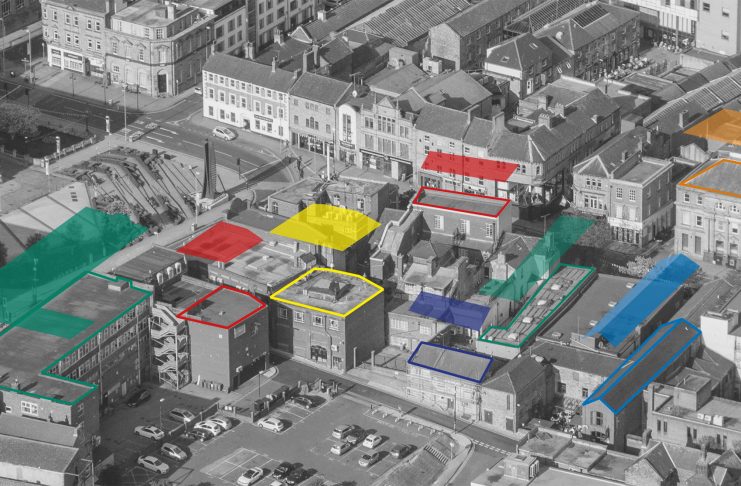
Task: Click the green outlined long narrow rooftop
Action: click(538, 304)
